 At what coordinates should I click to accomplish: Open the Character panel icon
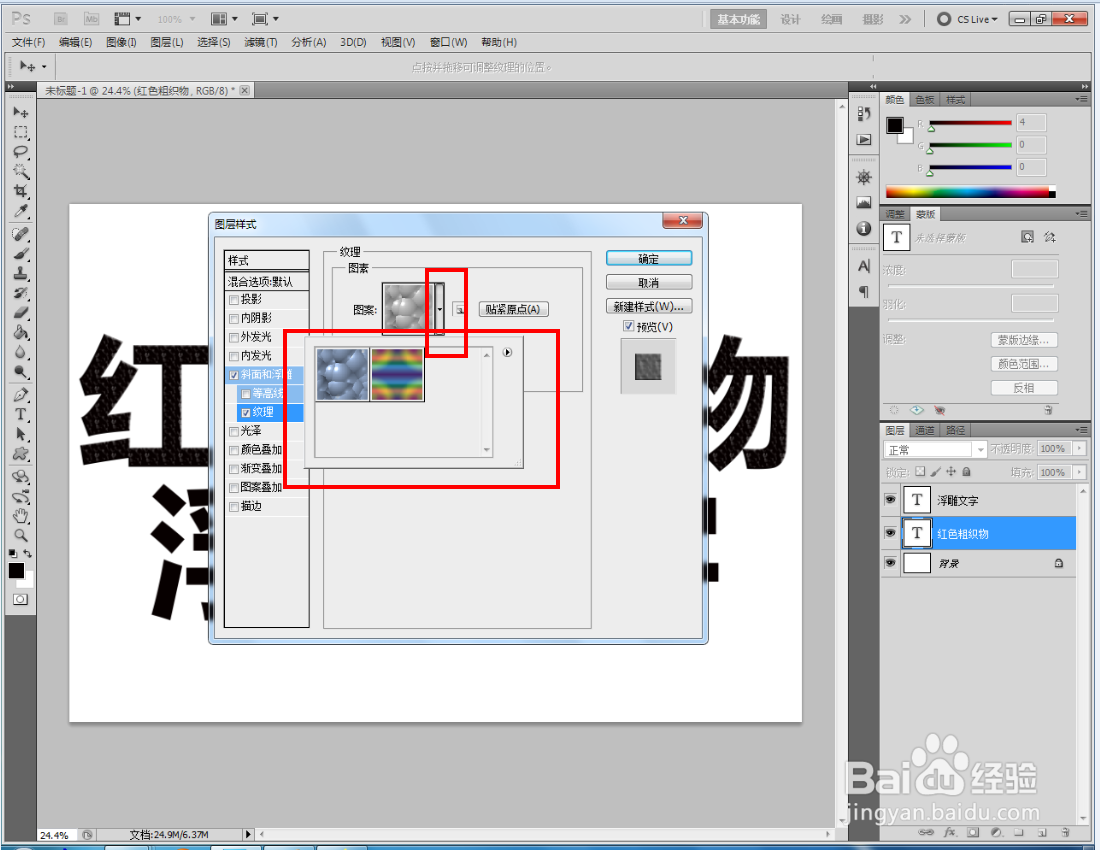864,266
